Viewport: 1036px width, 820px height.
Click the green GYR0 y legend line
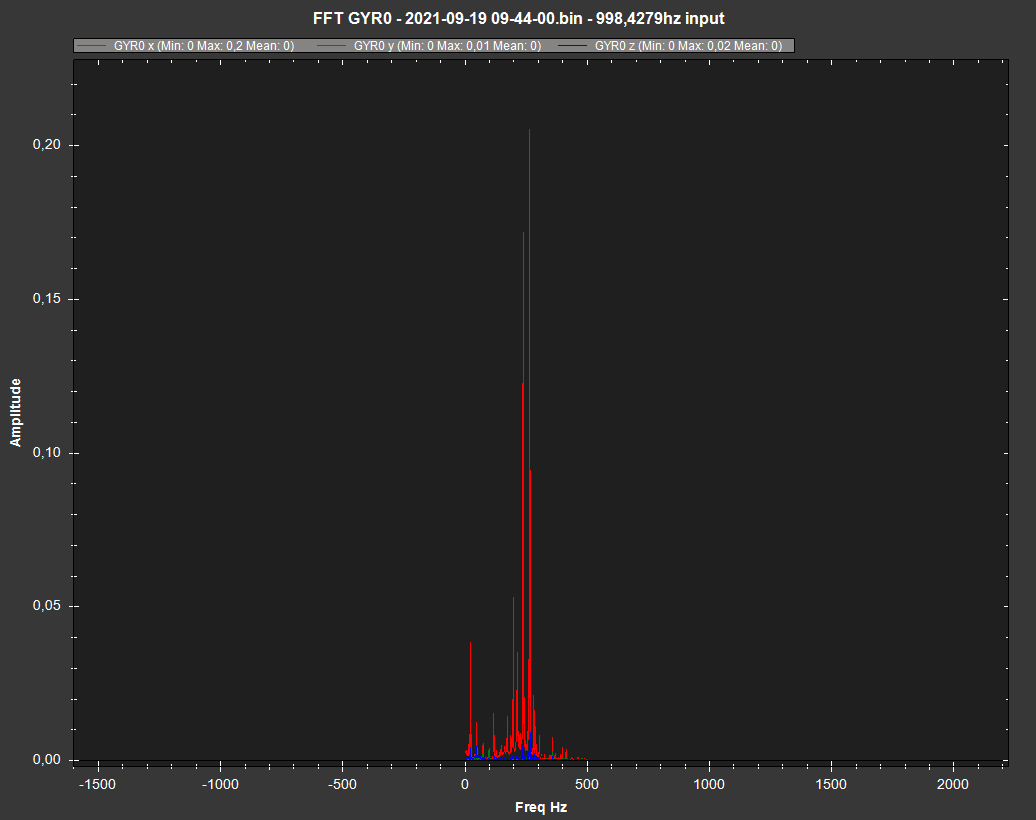pos(332,46)
